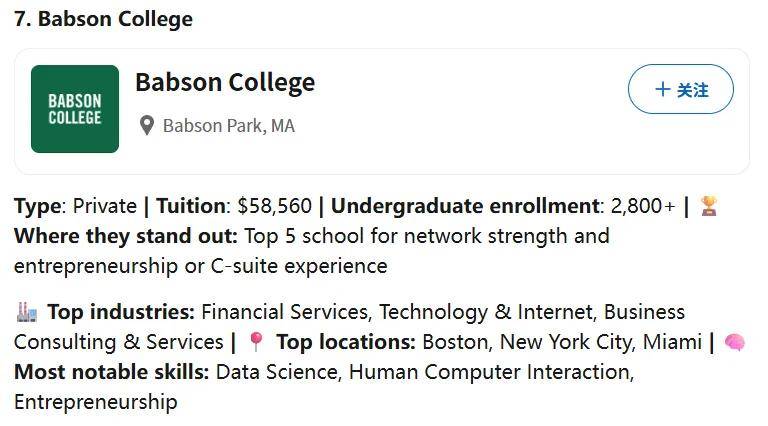Click the trophy emoji icon
The width and height of the screenshot is (768, 426).
tap(708, 206)
